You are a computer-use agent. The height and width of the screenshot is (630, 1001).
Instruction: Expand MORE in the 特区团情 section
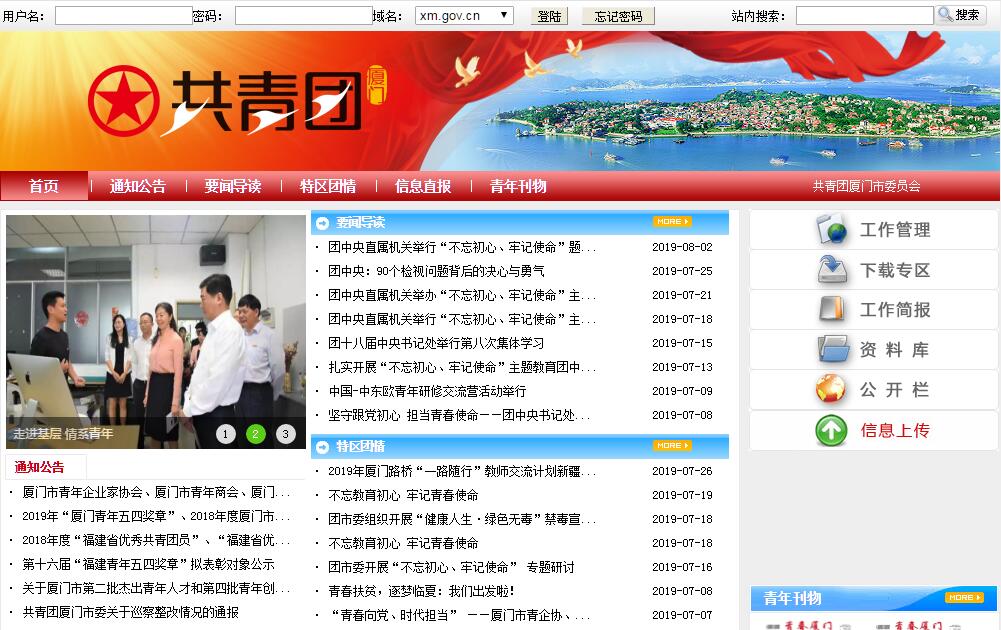pos(672,446)
